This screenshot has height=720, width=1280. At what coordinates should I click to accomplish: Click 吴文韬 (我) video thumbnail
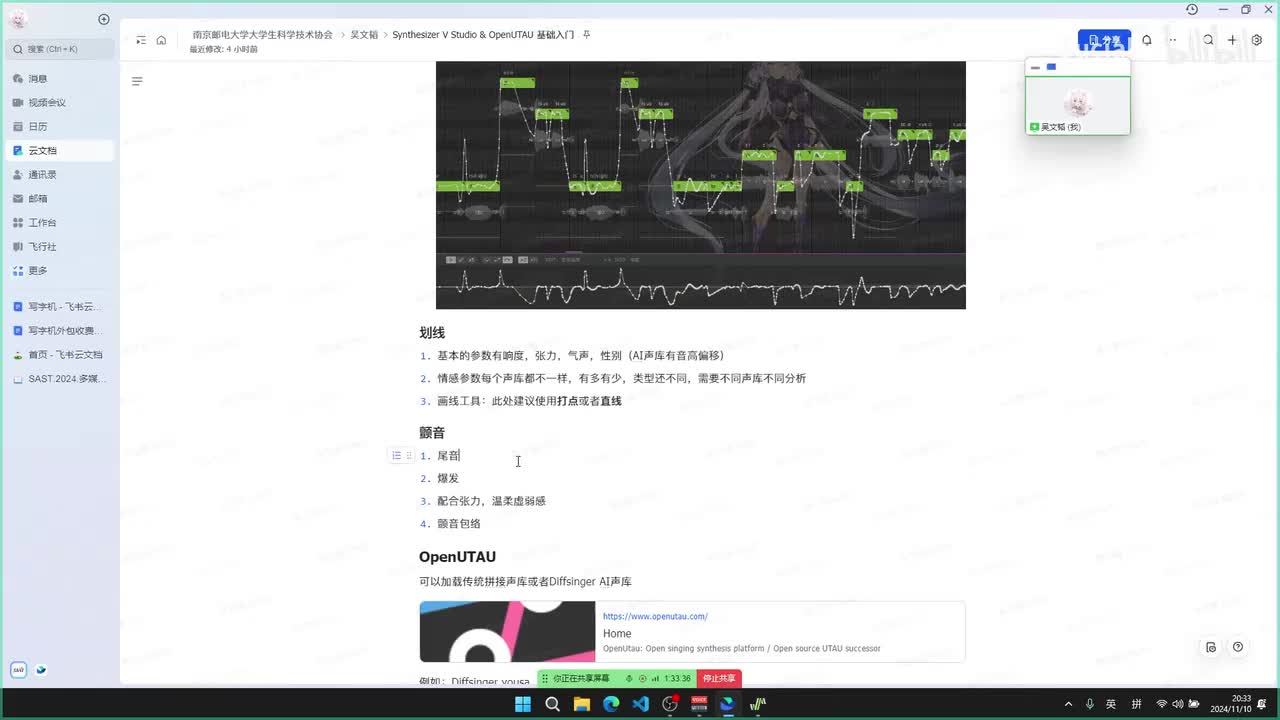pyautogui.click(x=1078, y=105)
